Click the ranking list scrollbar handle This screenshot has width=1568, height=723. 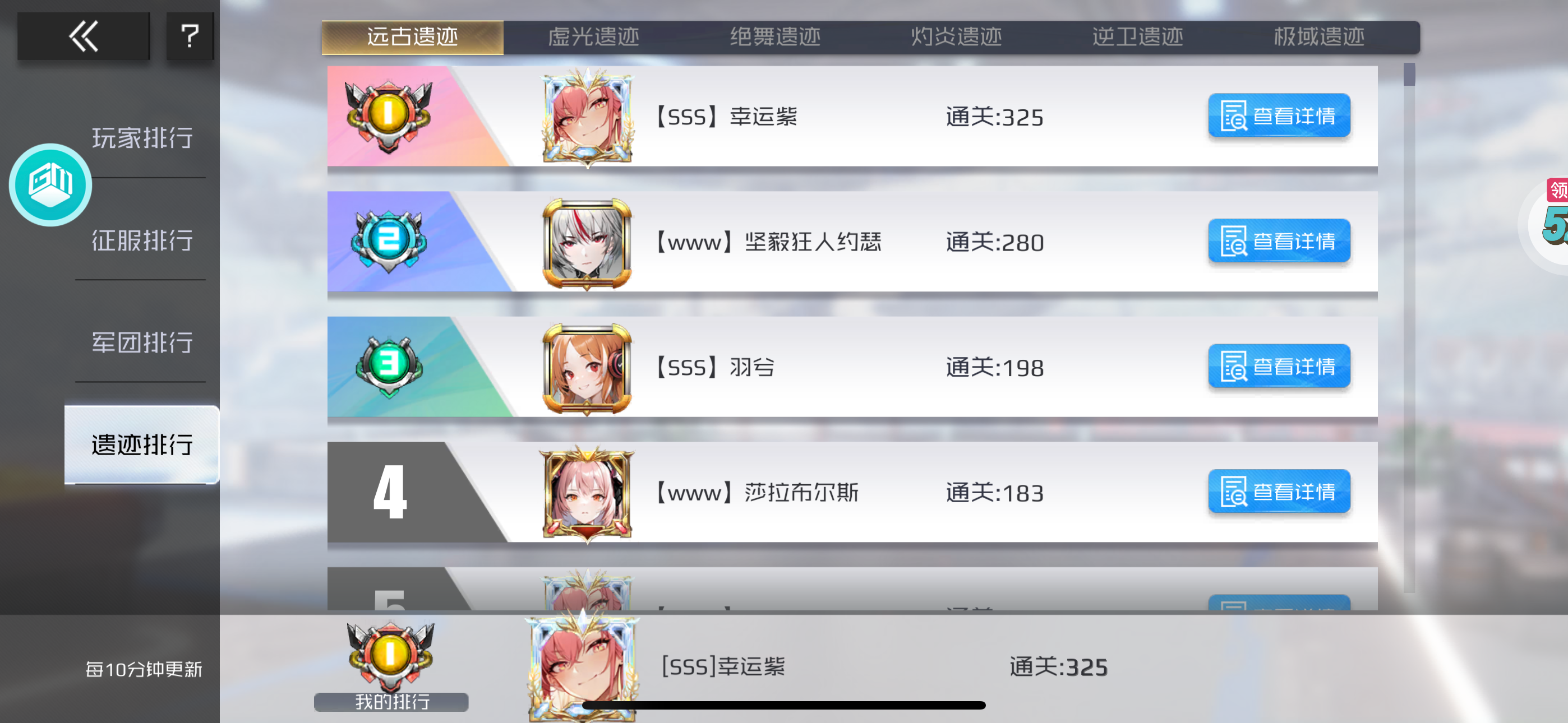point(1409,75)
